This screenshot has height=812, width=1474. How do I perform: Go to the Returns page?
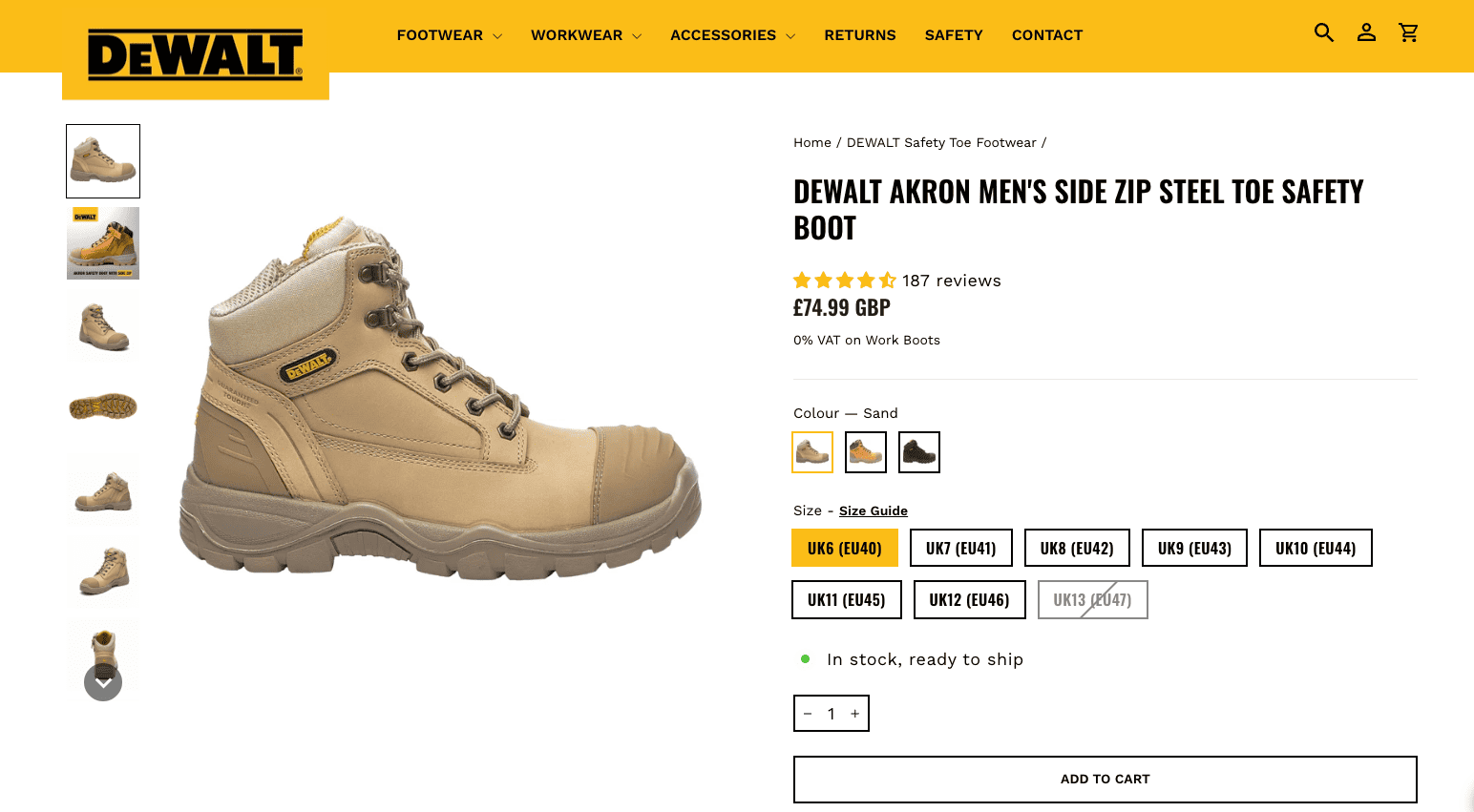(860, 35)
